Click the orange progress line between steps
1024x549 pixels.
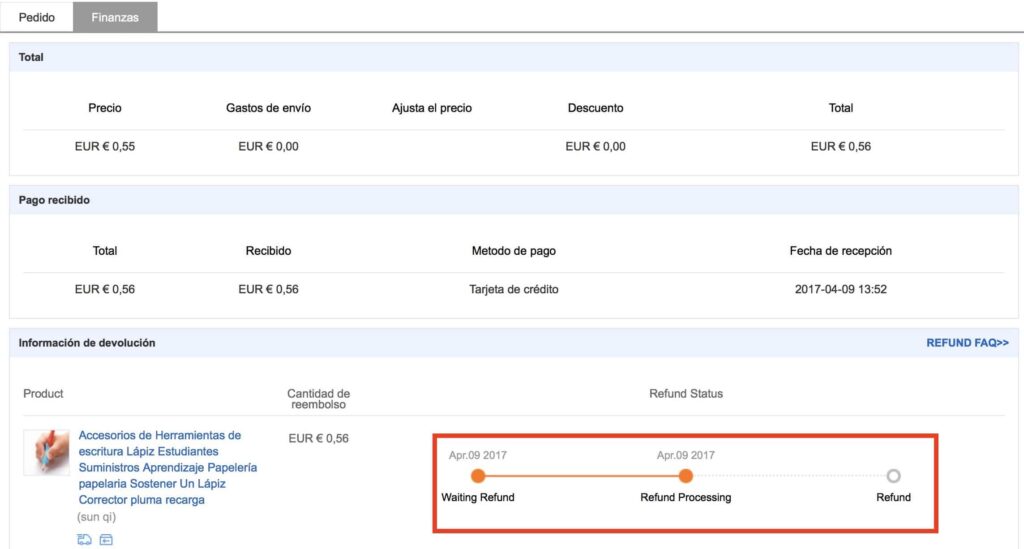point(582,476)
